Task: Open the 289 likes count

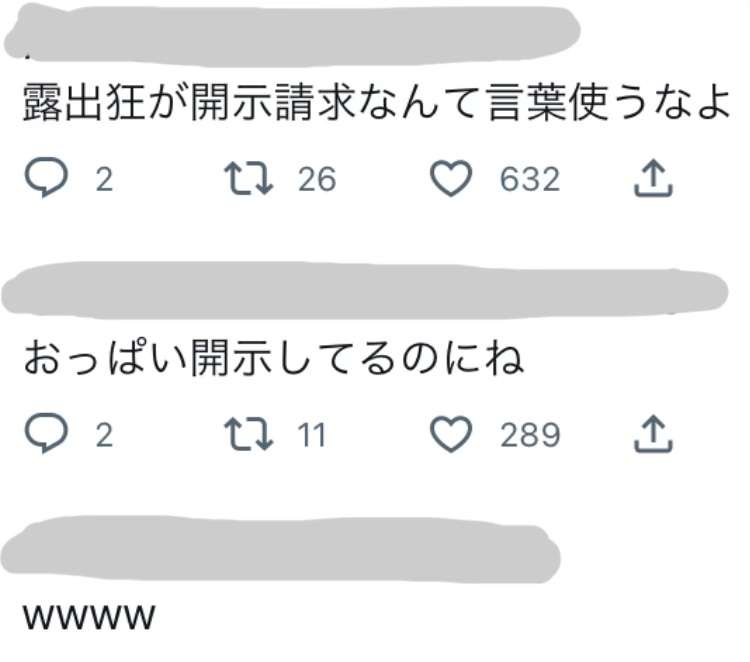Action: click(x=529, y=435)
